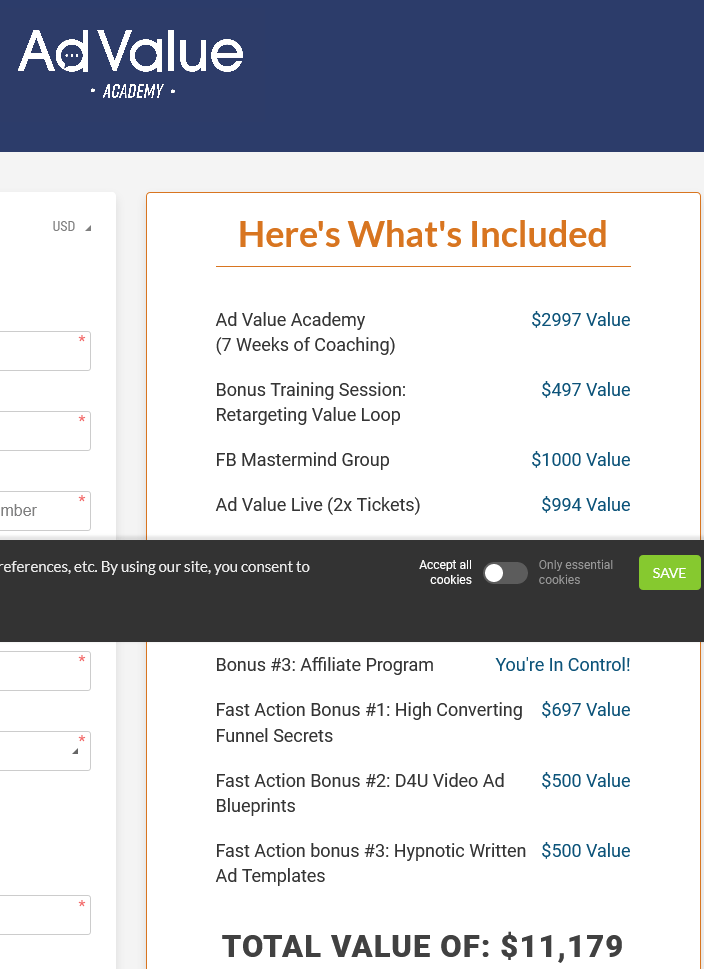Select 'Fast Action bonus #3: Hypnotic Written Ad Templates'
Screen dimensions: 704x969
[x=371, y=863]
